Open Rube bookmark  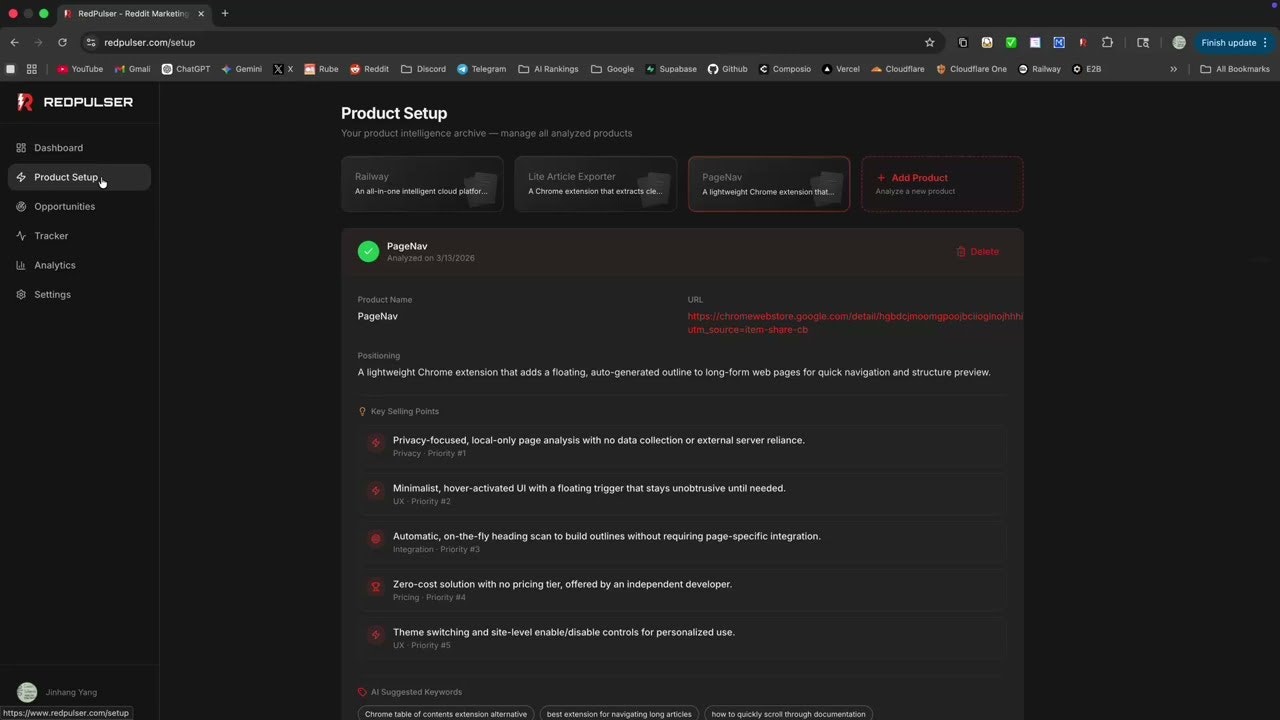(x=321, y=69)
